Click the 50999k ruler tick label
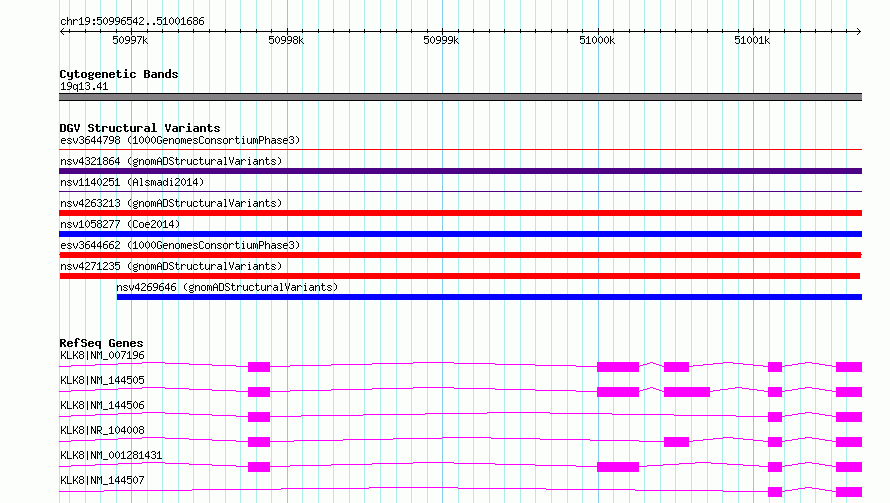 (x=441, y=40)
